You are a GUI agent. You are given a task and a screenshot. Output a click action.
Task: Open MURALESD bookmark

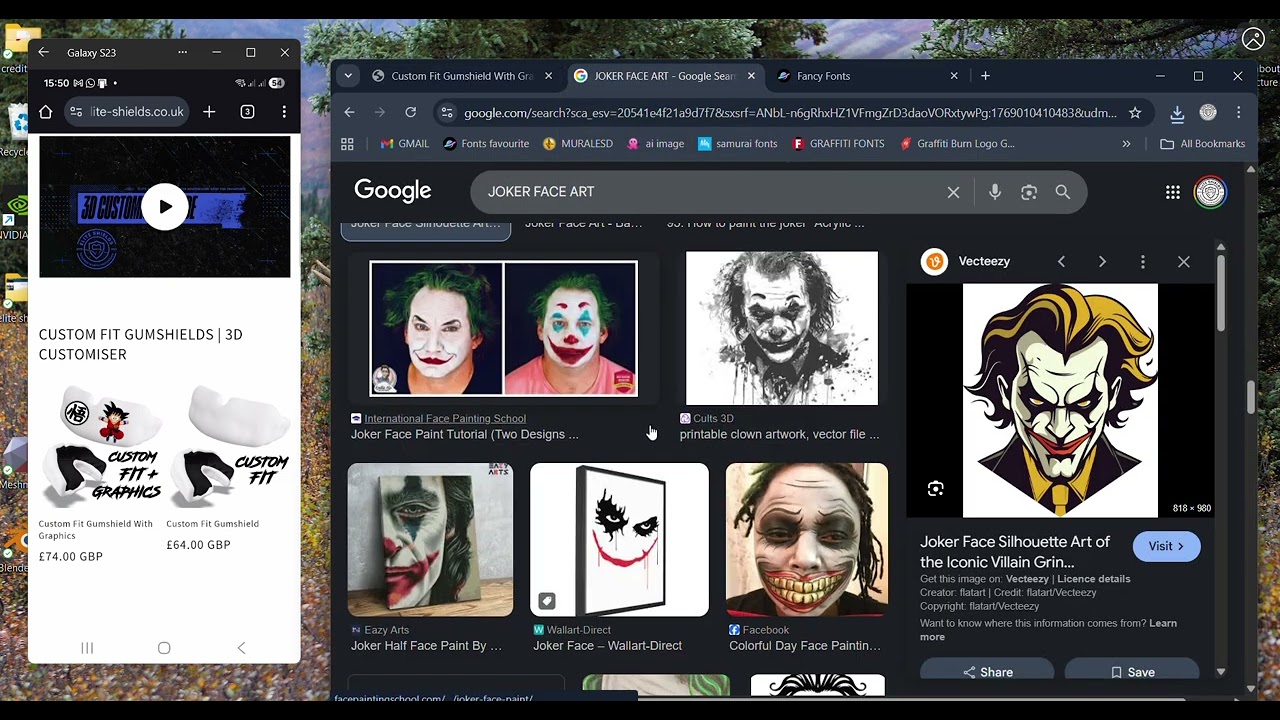(577, 144)
